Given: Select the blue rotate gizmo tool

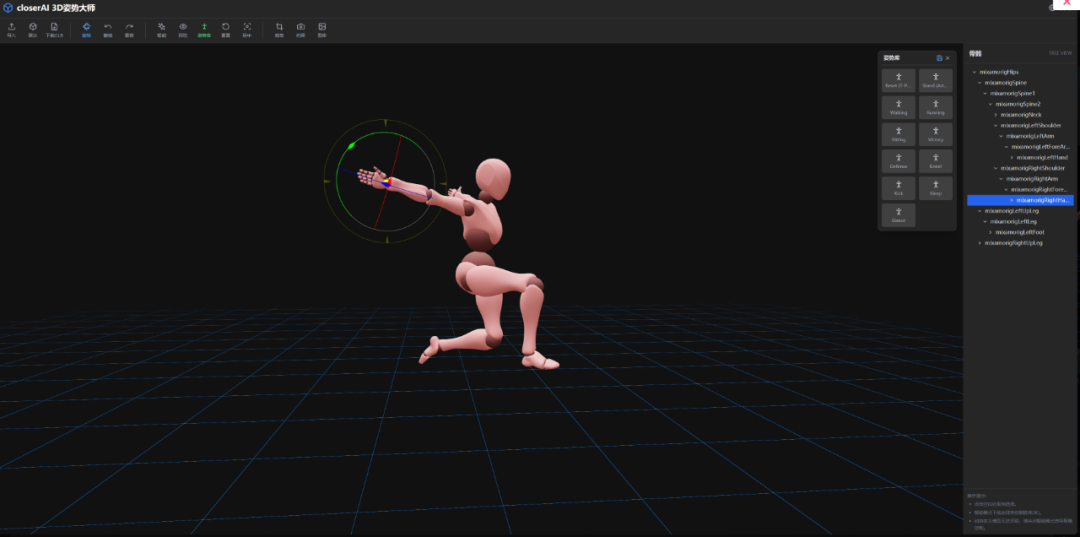Looking at the screenshot, I should point(86,27).
